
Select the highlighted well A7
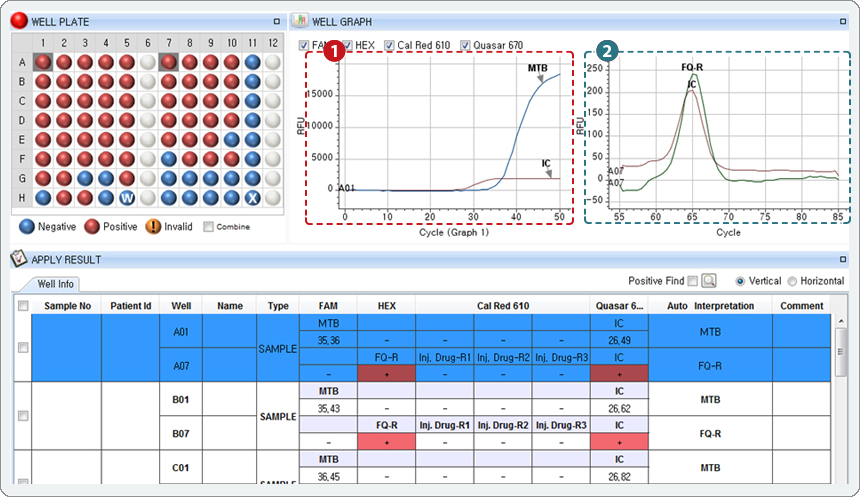pyautogui.click(x=168, y=62)
